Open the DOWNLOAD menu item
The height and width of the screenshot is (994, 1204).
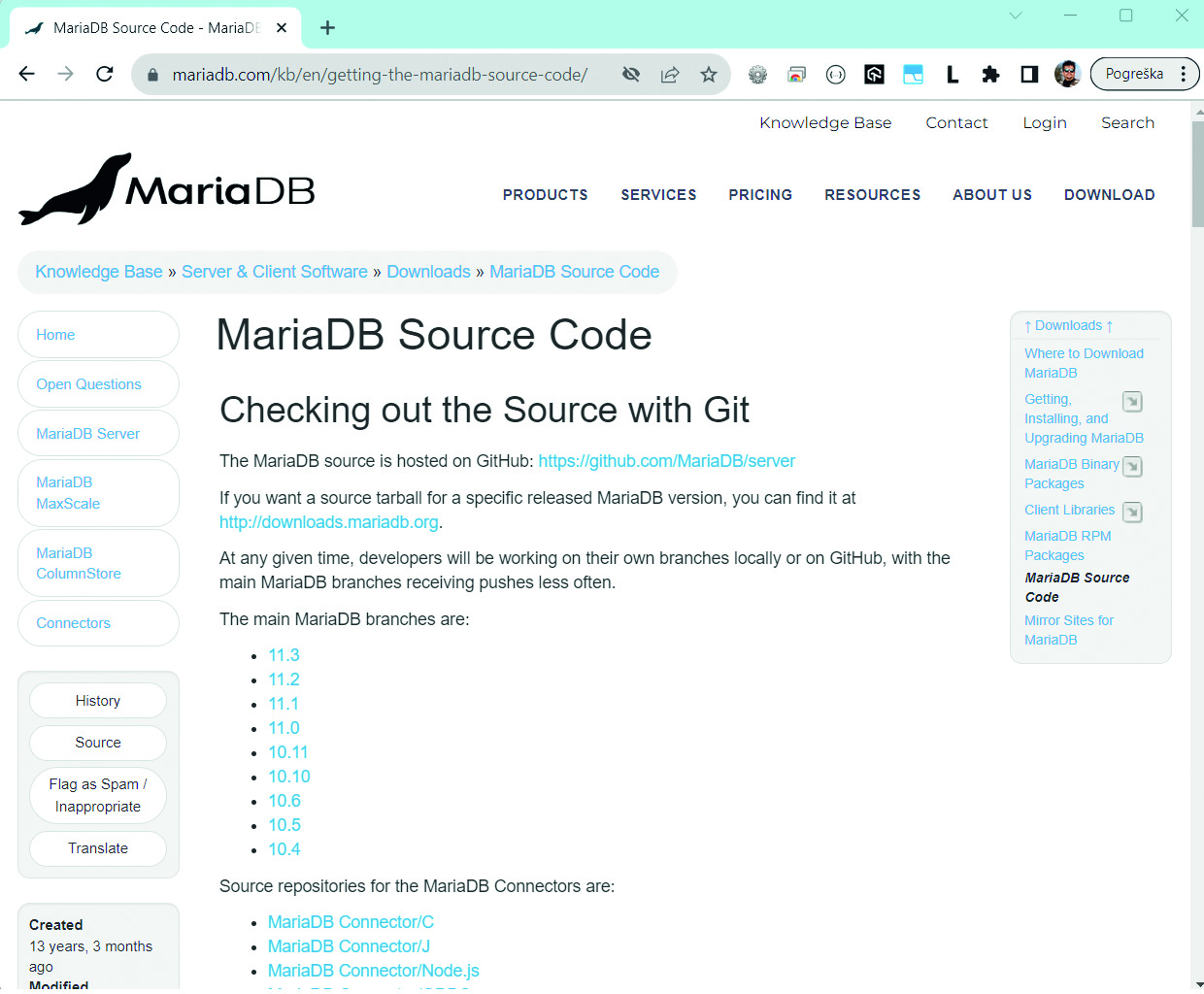(x=1109, y=195)
